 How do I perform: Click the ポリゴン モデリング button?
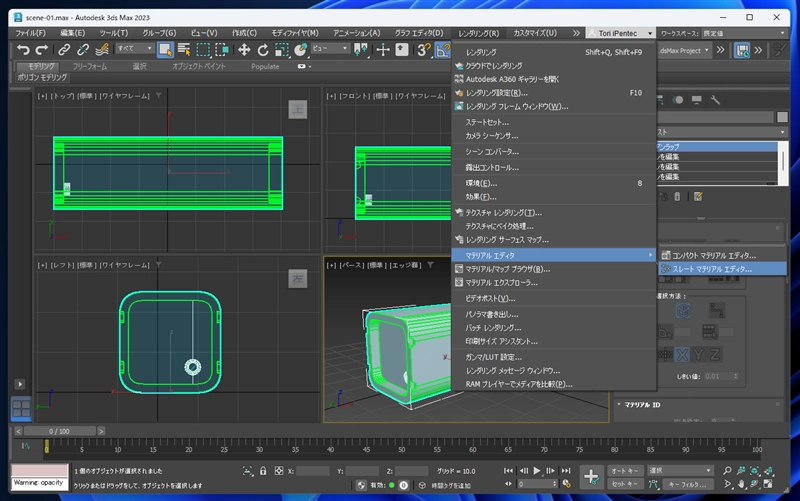[42, 77]
